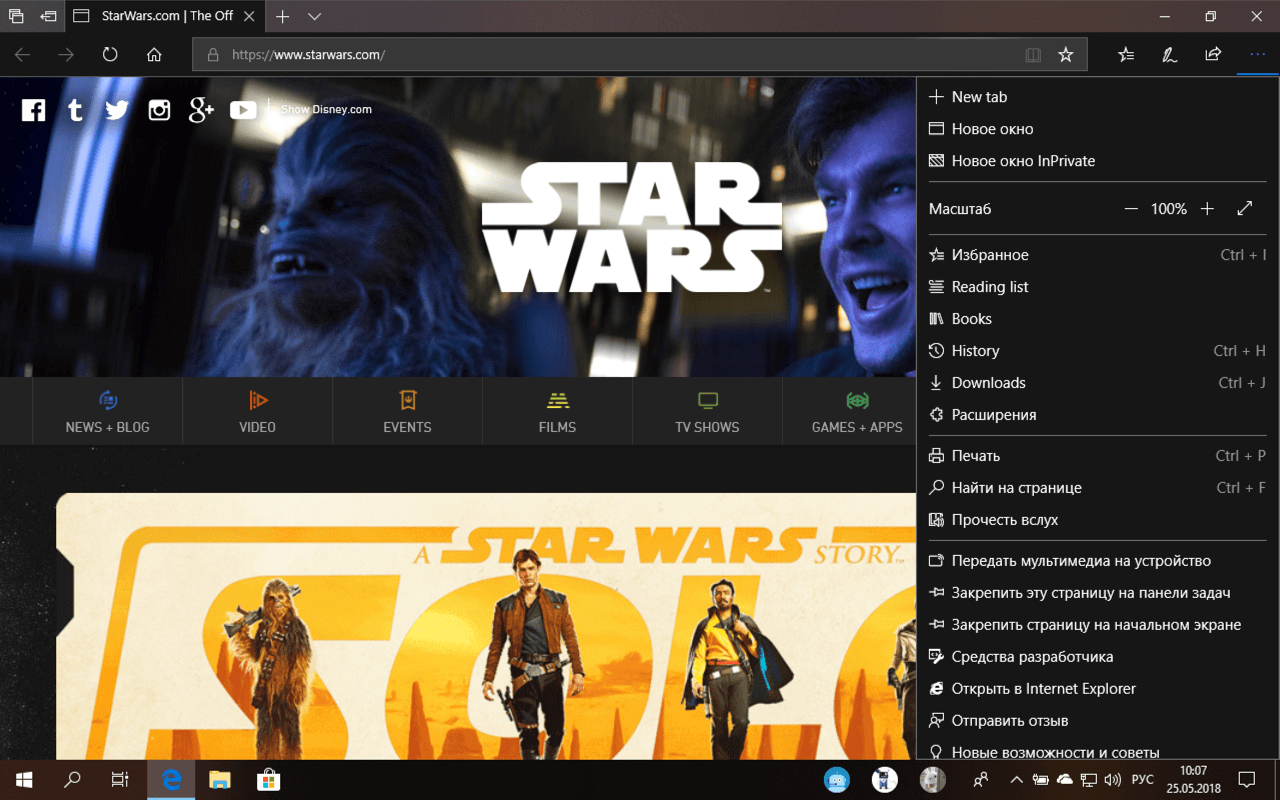
Task: Enter full screen from the zoom row
Action: 1244,209
